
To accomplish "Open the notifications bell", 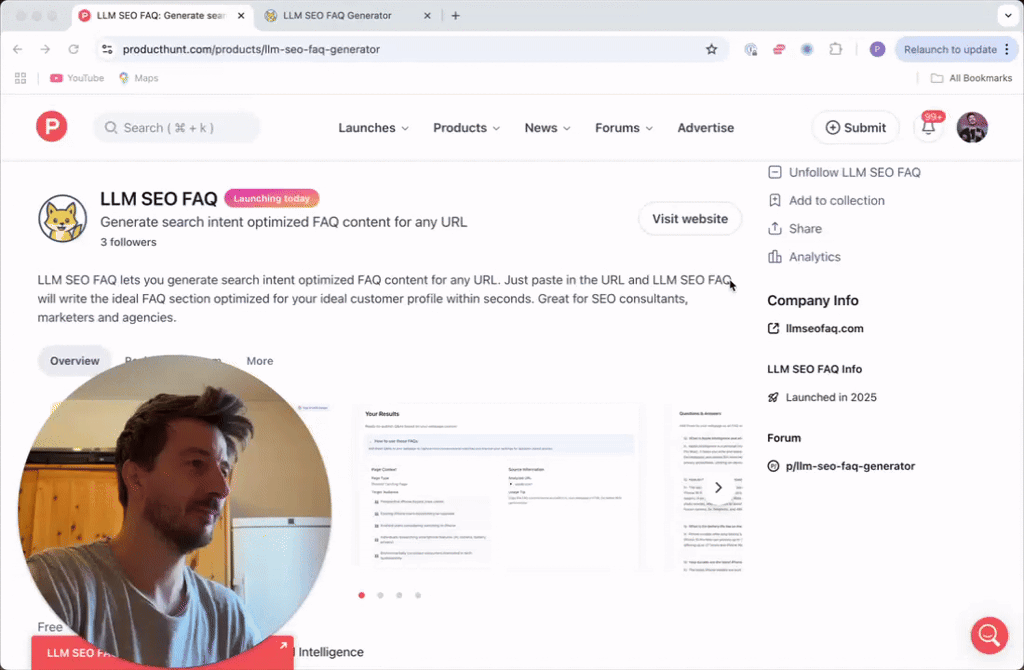I will click(928, 127).
